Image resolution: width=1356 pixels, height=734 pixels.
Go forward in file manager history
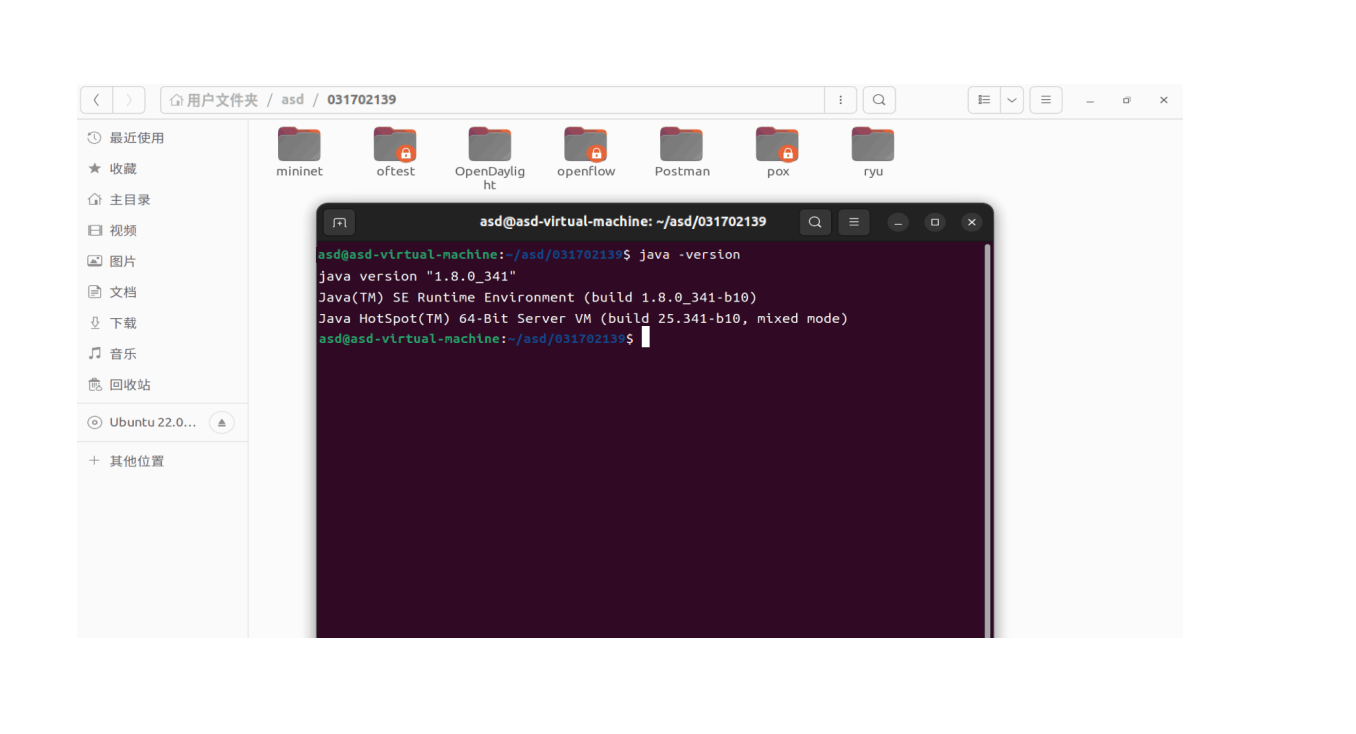pyautogui.click(x=129, y=100)
